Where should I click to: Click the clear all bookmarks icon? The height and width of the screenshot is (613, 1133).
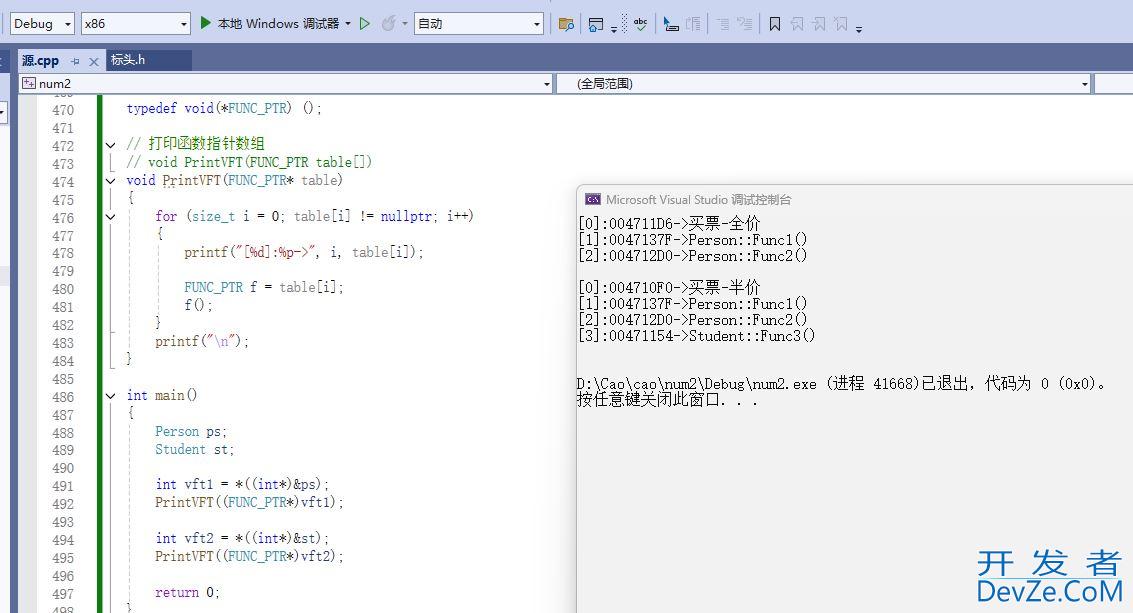(840, 25)
